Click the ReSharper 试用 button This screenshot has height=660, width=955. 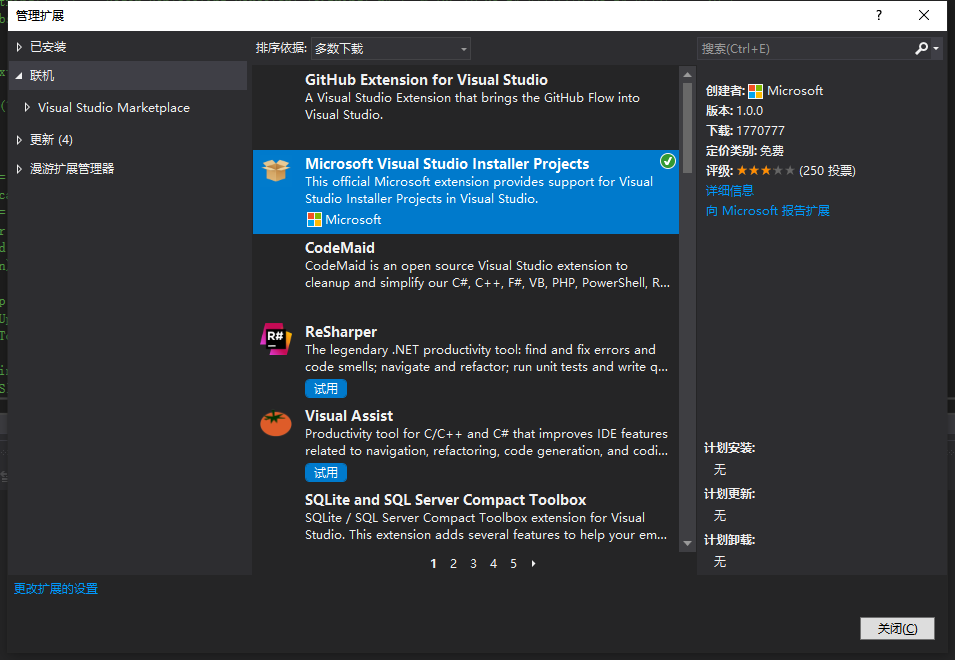[326, 388]
